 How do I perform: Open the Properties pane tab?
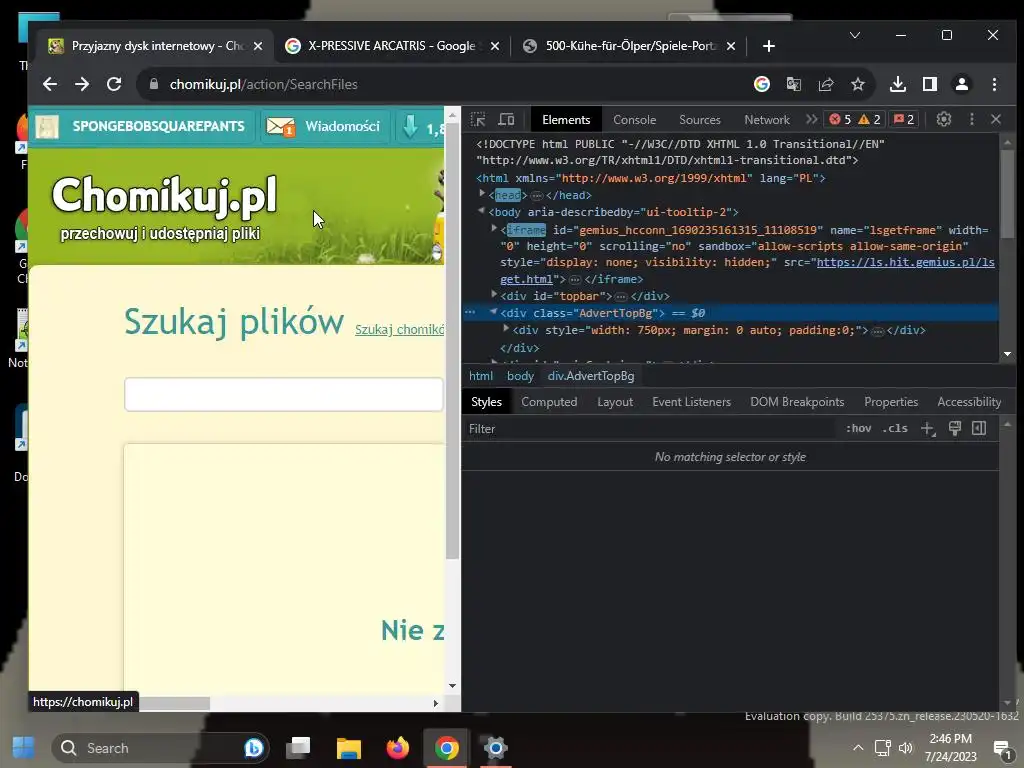891,402
